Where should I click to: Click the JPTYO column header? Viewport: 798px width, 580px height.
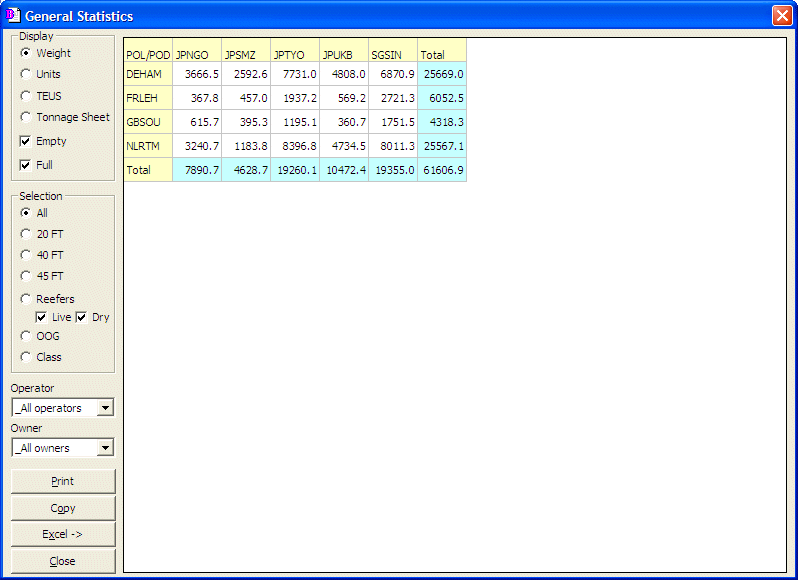pyautogui.click(x=294, y=55)
